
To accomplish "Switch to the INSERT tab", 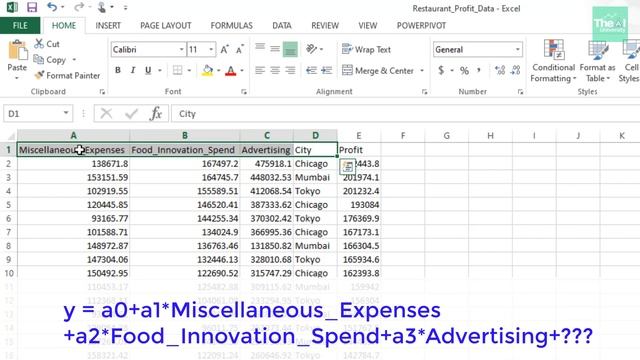I will point(108,25).
